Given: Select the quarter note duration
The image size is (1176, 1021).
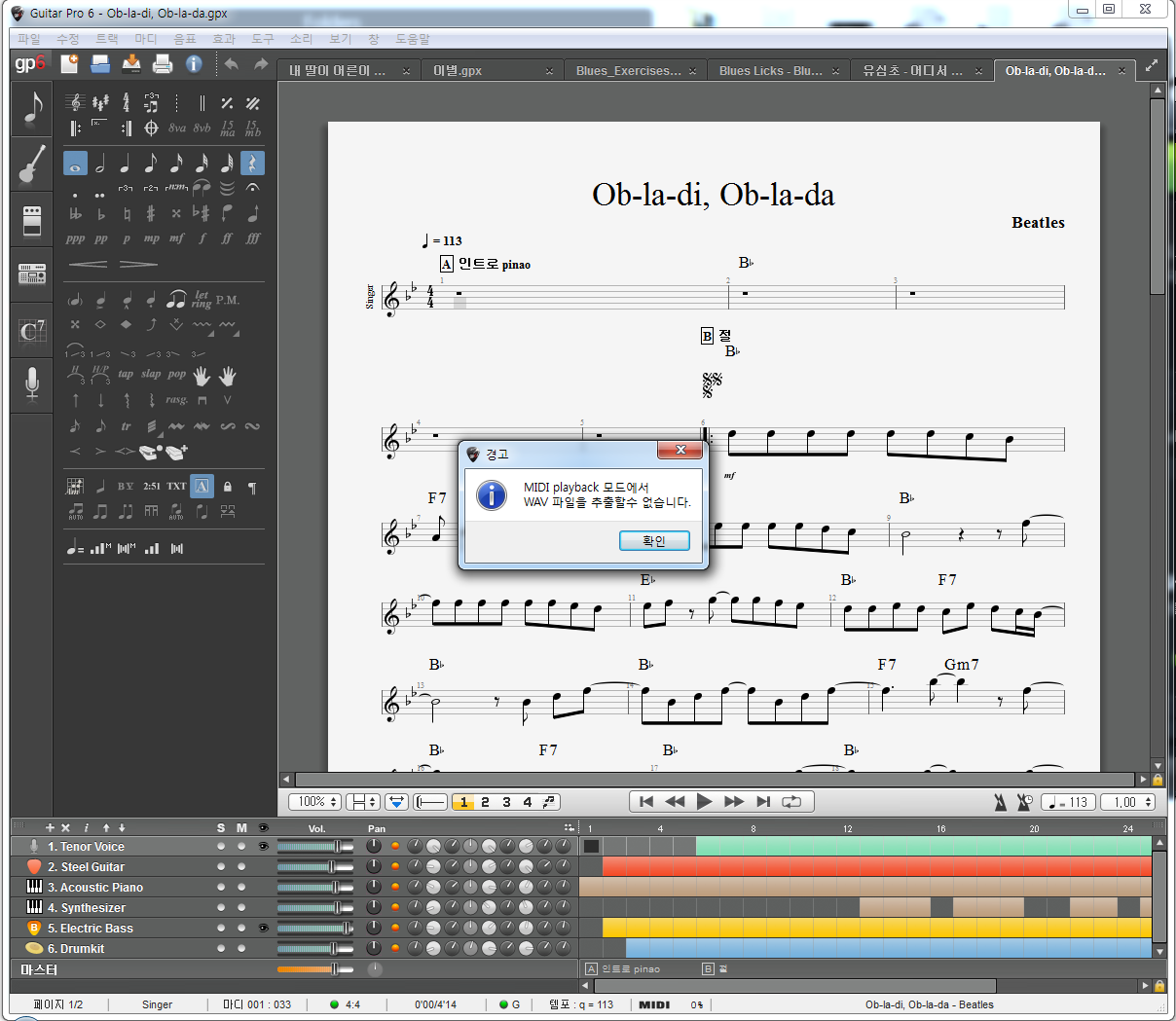Looking at the screenshot, I should click(x=126, y=164).
